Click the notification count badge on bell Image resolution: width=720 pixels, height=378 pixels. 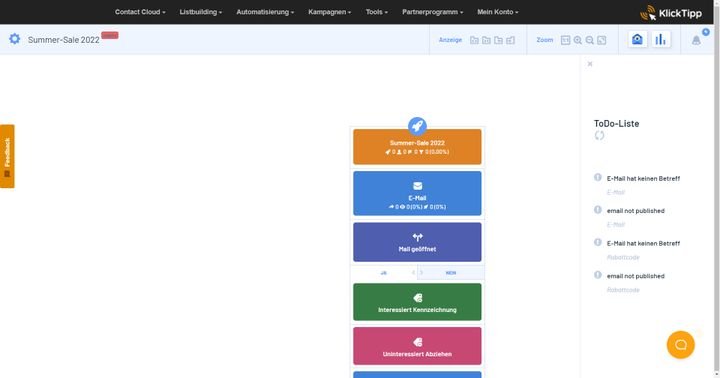pyautogui.click(x=706, y=32)
